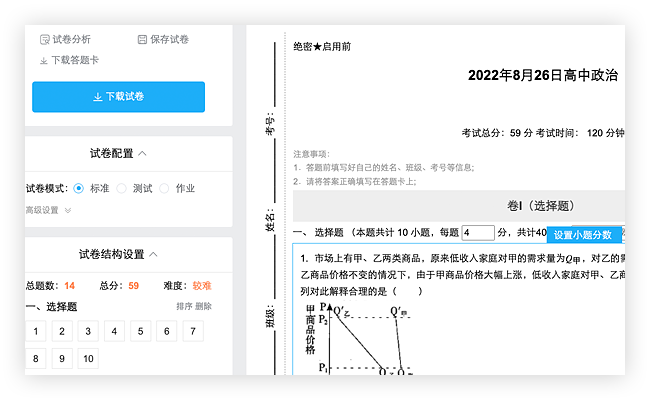Click the 保存试卷 save icon
650x400 pixels.
[142, 39]
